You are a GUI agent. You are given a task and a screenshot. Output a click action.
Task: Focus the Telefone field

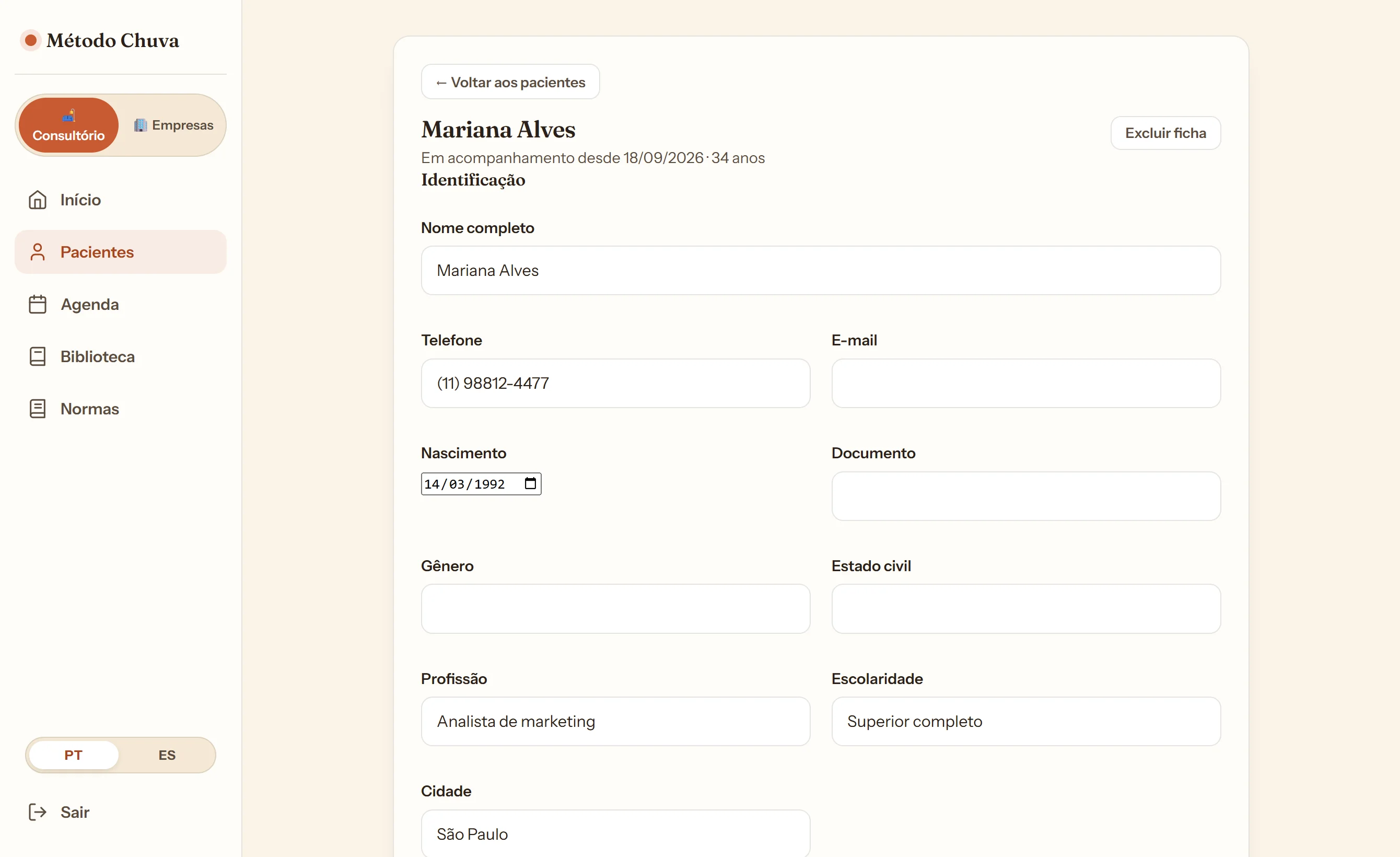click(x=615, y=383)
